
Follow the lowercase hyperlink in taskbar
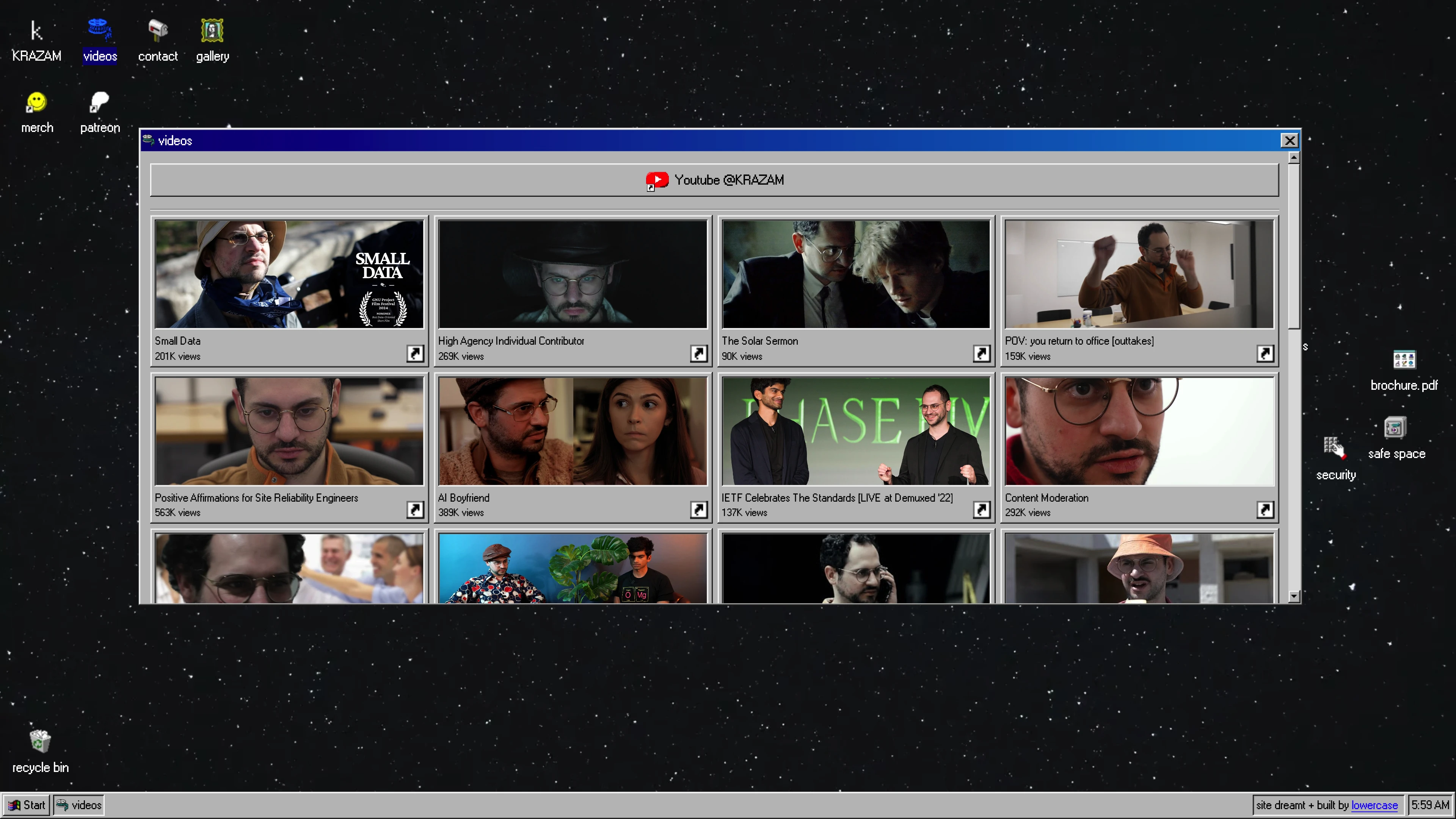(1374, 805)
